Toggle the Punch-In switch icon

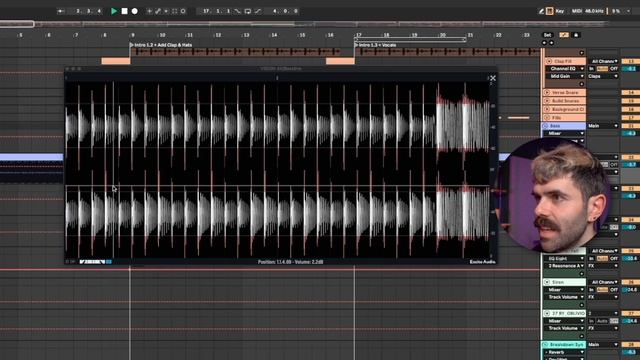tap(238, 11)
